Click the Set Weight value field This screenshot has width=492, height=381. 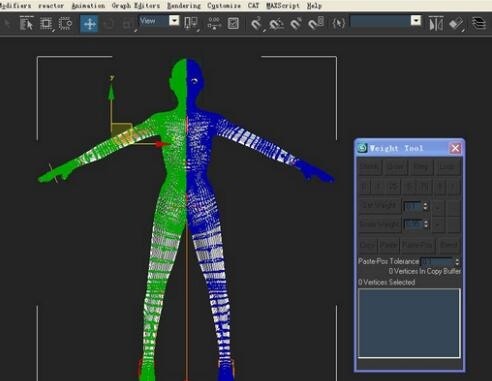(413, 206)
